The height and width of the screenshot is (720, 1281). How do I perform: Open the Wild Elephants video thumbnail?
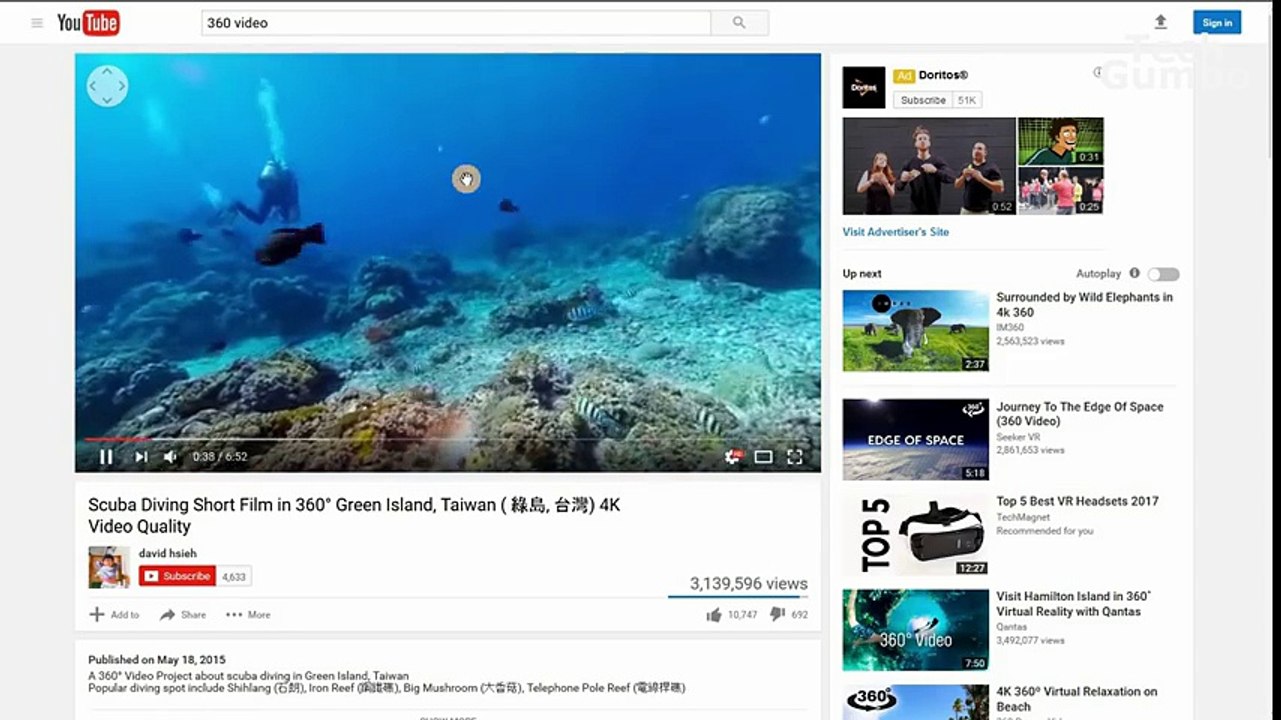(916, 331)
